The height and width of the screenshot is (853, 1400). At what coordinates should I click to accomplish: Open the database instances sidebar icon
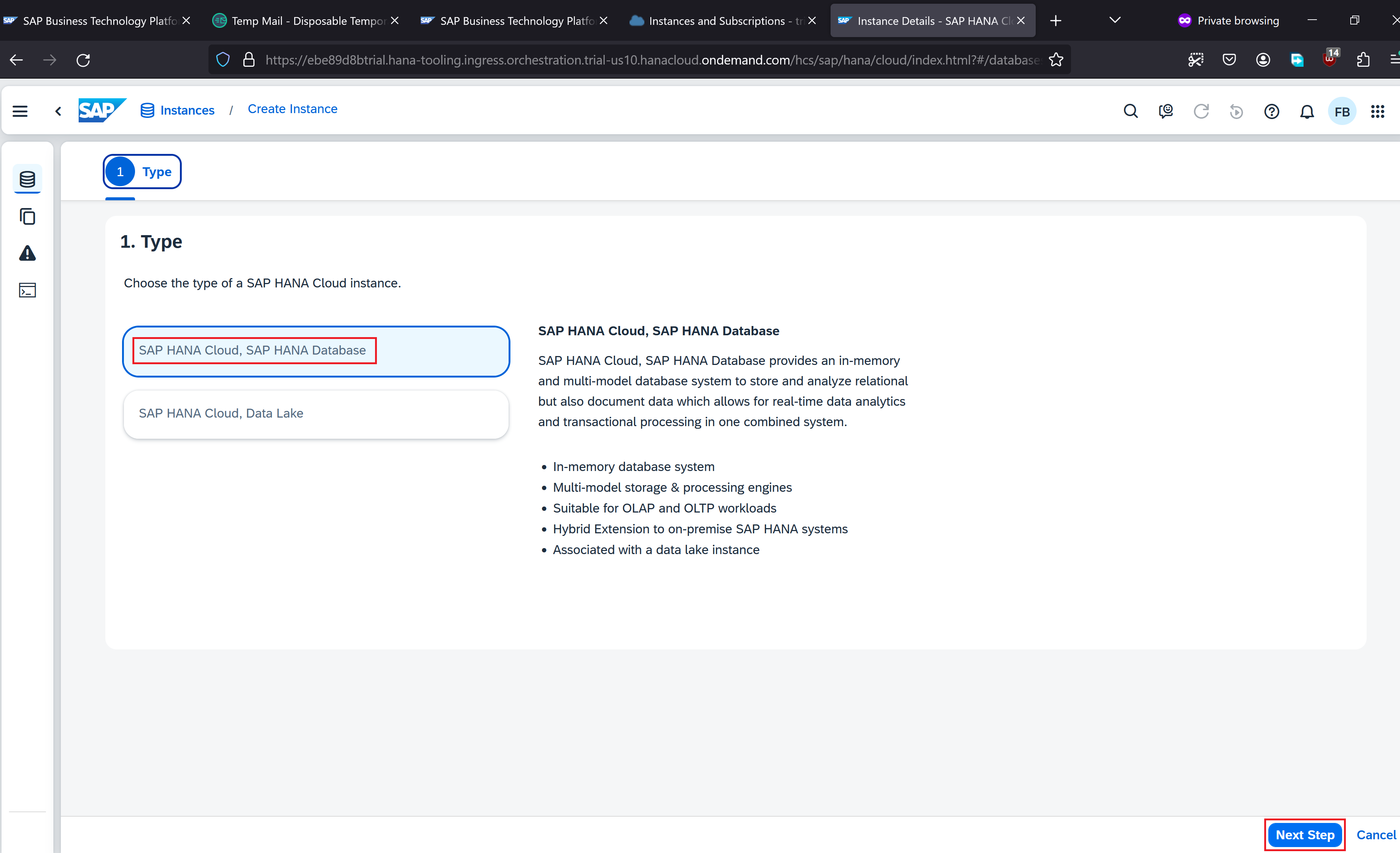[27, 180]
